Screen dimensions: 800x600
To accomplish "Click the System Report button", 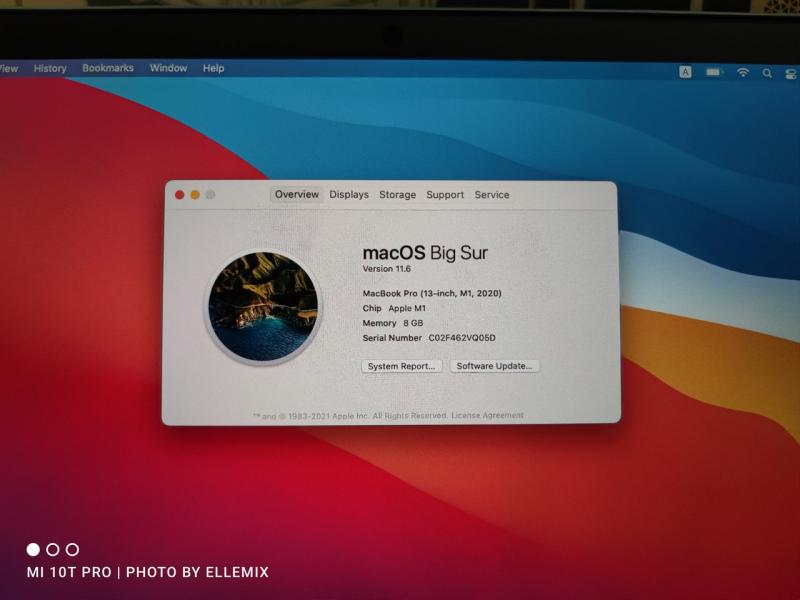I will pyautogui.click(x=401, y=366).
